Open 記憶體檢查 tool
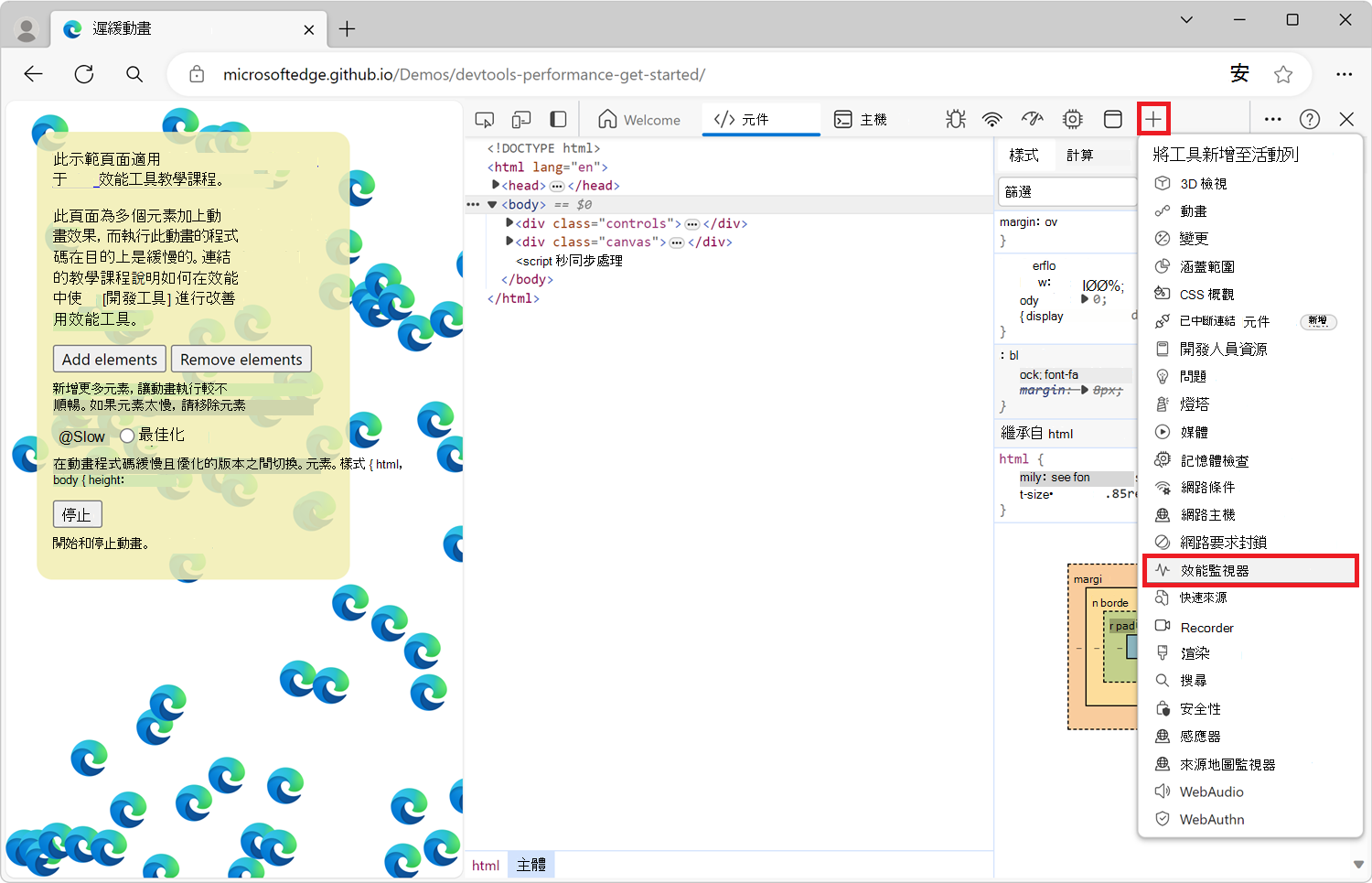 pos(1250,460)
